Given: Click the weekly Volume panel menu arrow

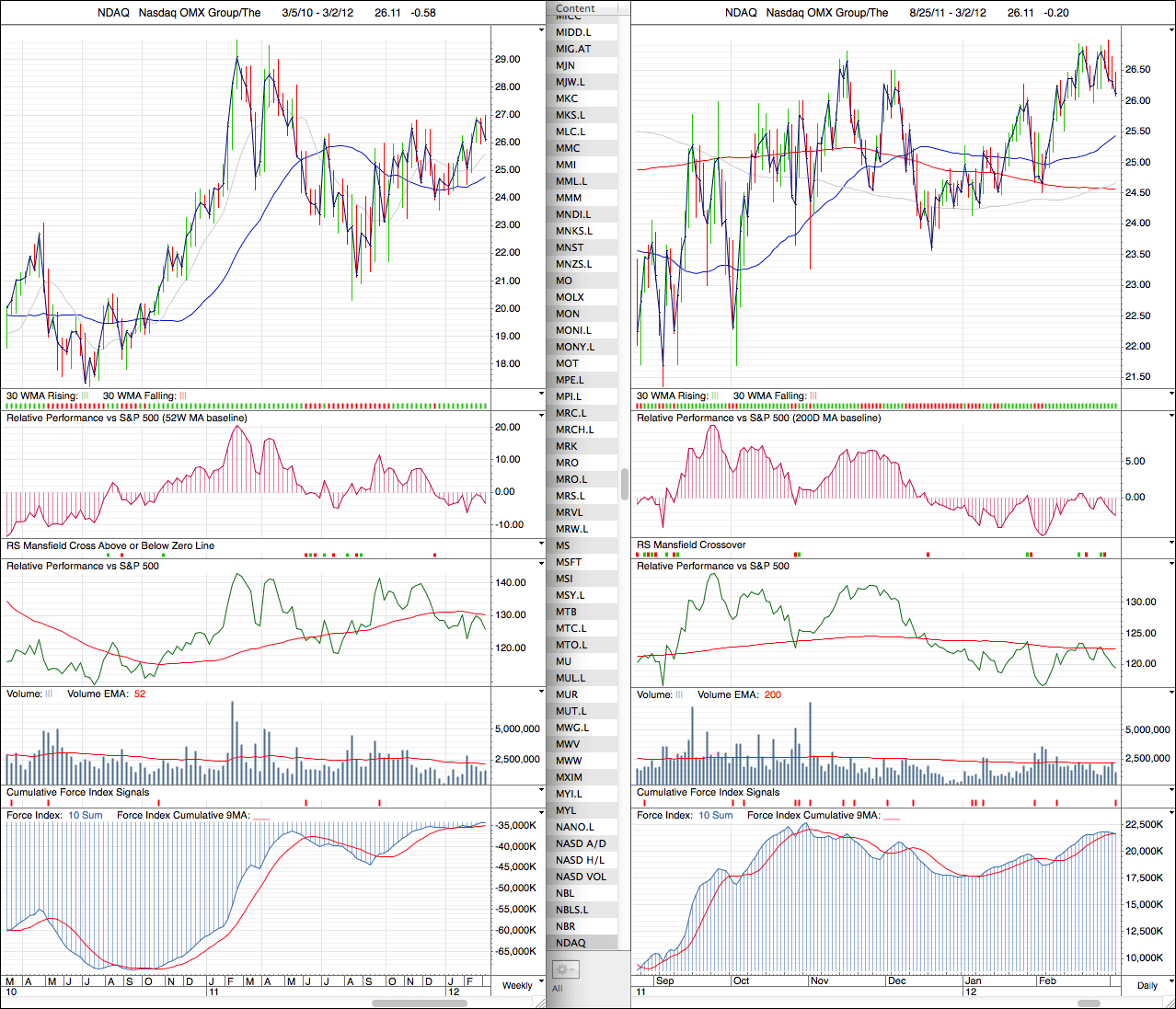Looking at the screenshot, I should (541, 693).
